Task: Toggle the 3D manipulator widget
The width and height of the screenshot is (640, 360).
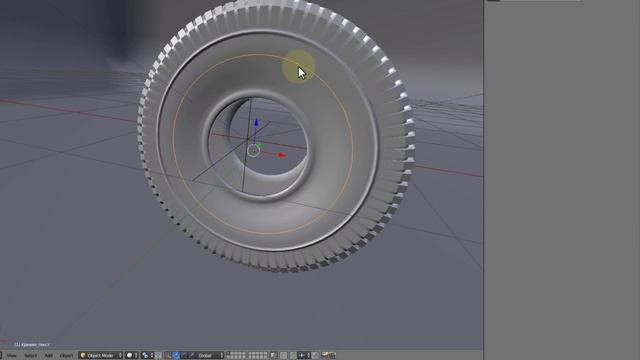Action: coord(168,356)
